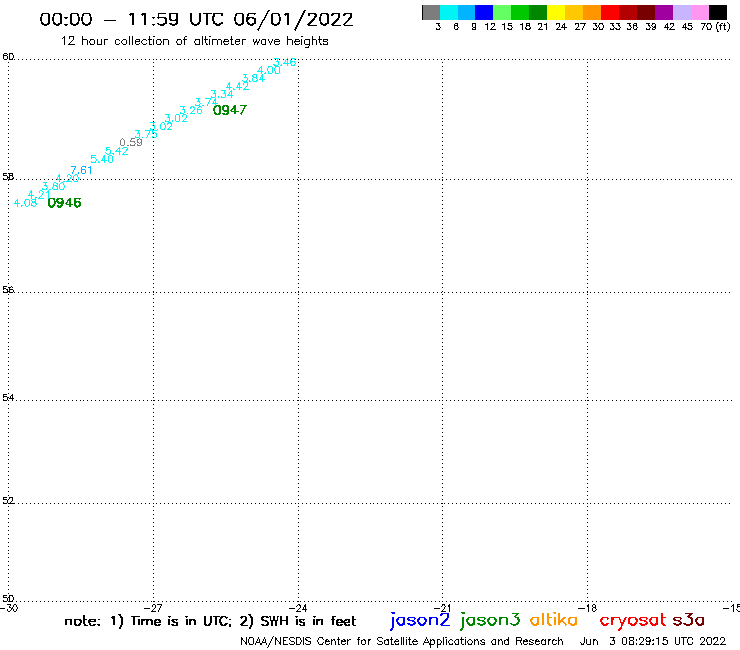
Task: Click the dark blue swatch in the legend
Action: [x=484, y=12]
